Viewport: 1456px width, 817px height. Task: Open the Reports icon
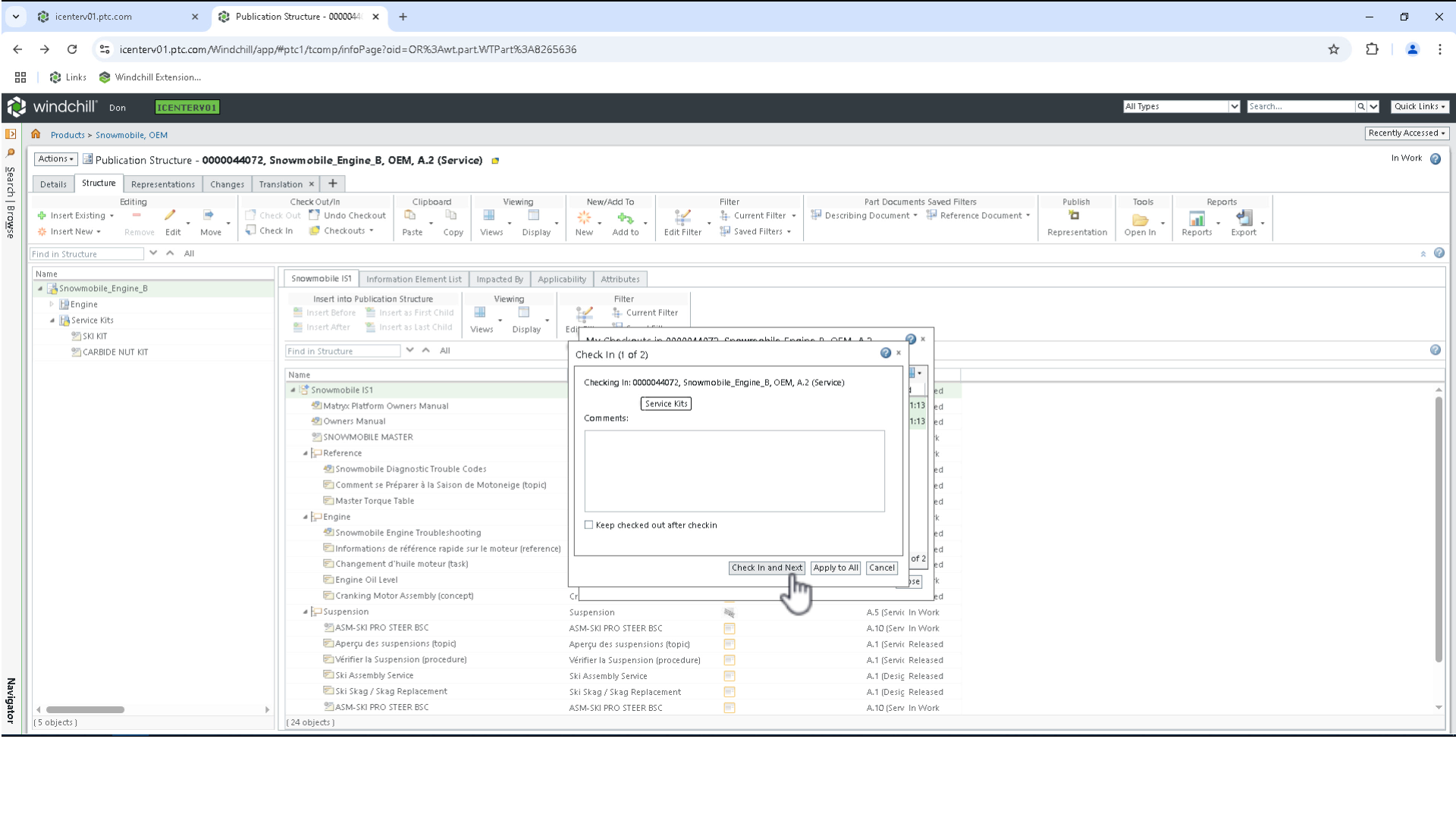1197,218
